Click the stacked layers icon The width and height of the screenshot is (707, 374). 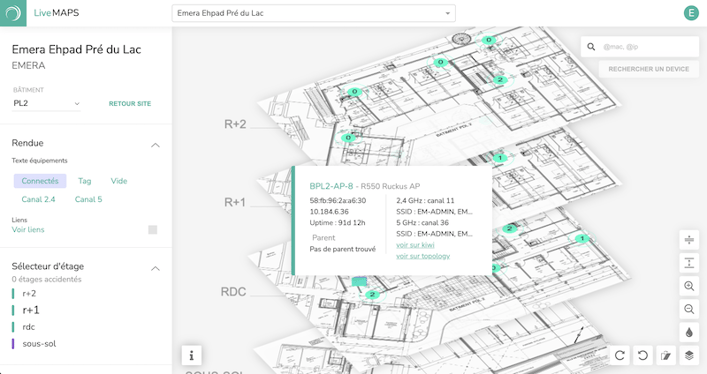coord(689,356)
